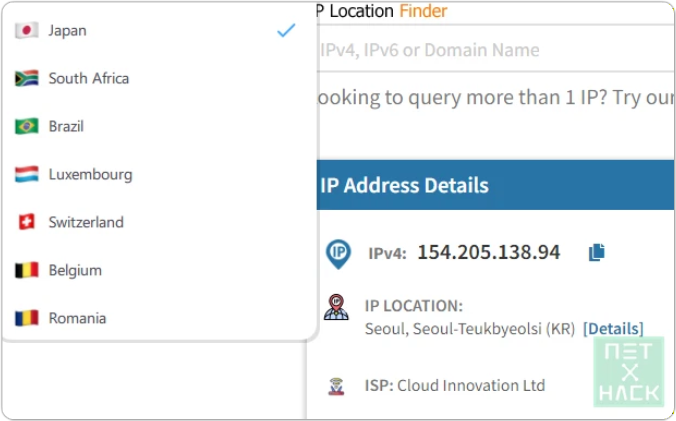Open the Details link for Seoul location
This screenshot has height=421, width=676.
(x=613, y=329)
